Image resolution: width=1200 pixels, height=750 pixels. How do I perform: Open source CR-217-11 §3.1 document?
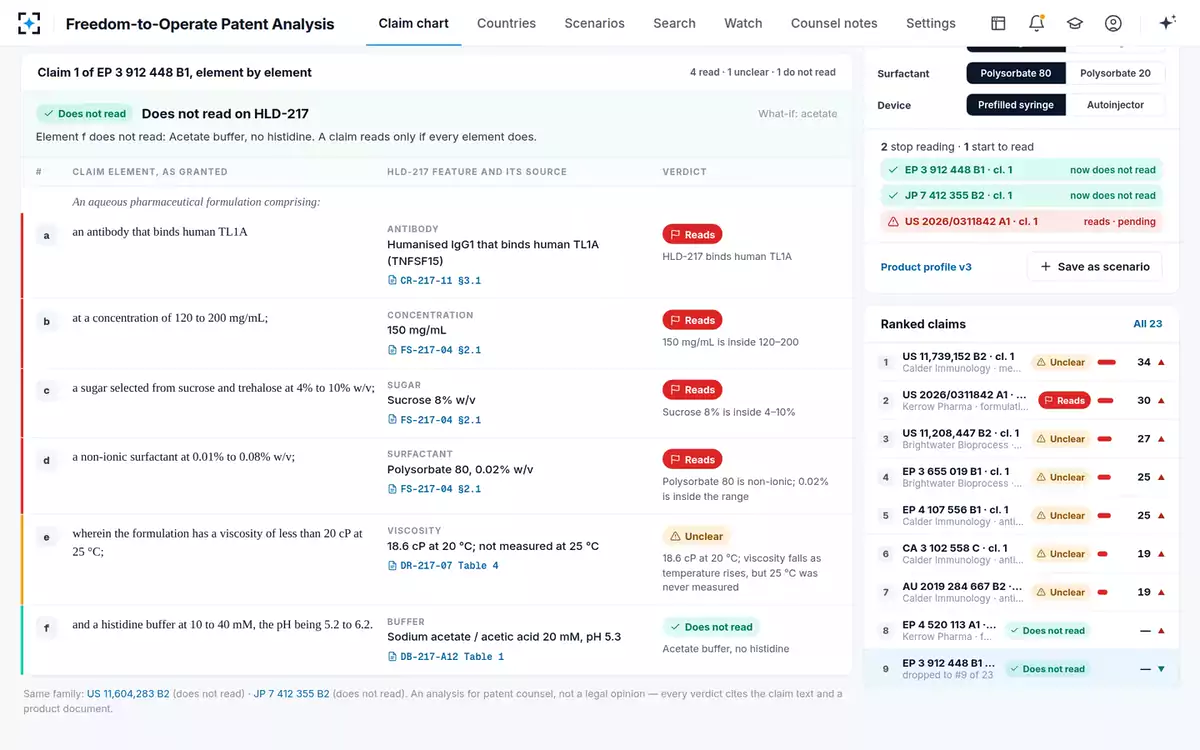click(434, 281)
